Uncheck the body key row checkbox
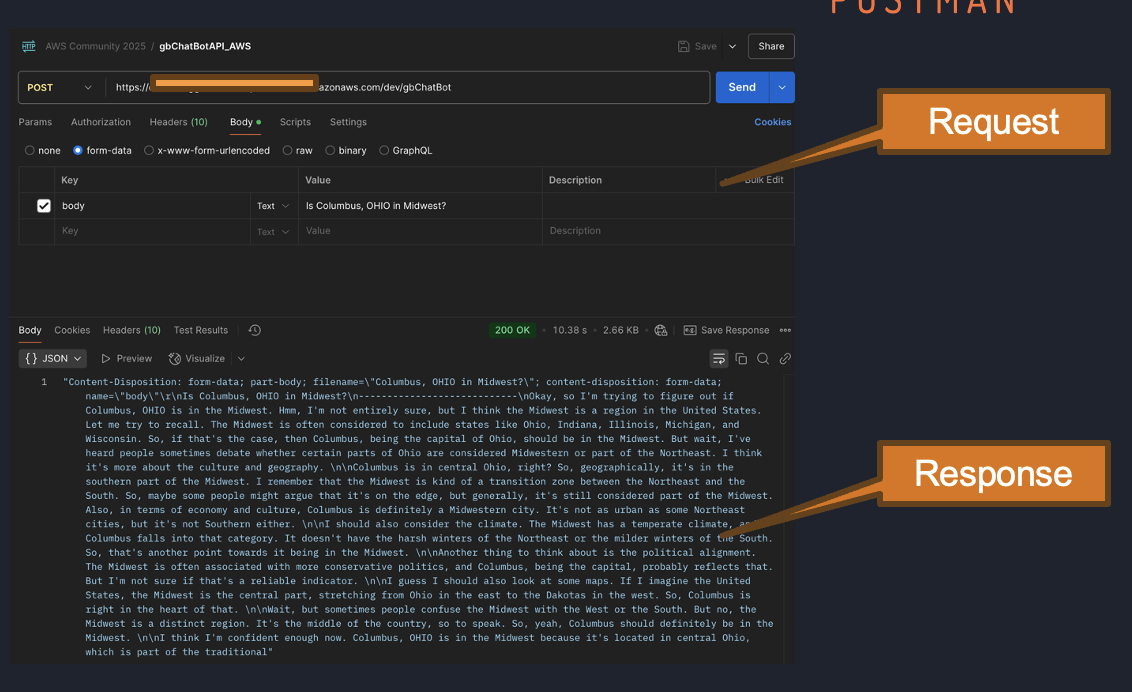The height and width of the screenshot is (692, 1132). pyautogui.click(x=44, y=206)
